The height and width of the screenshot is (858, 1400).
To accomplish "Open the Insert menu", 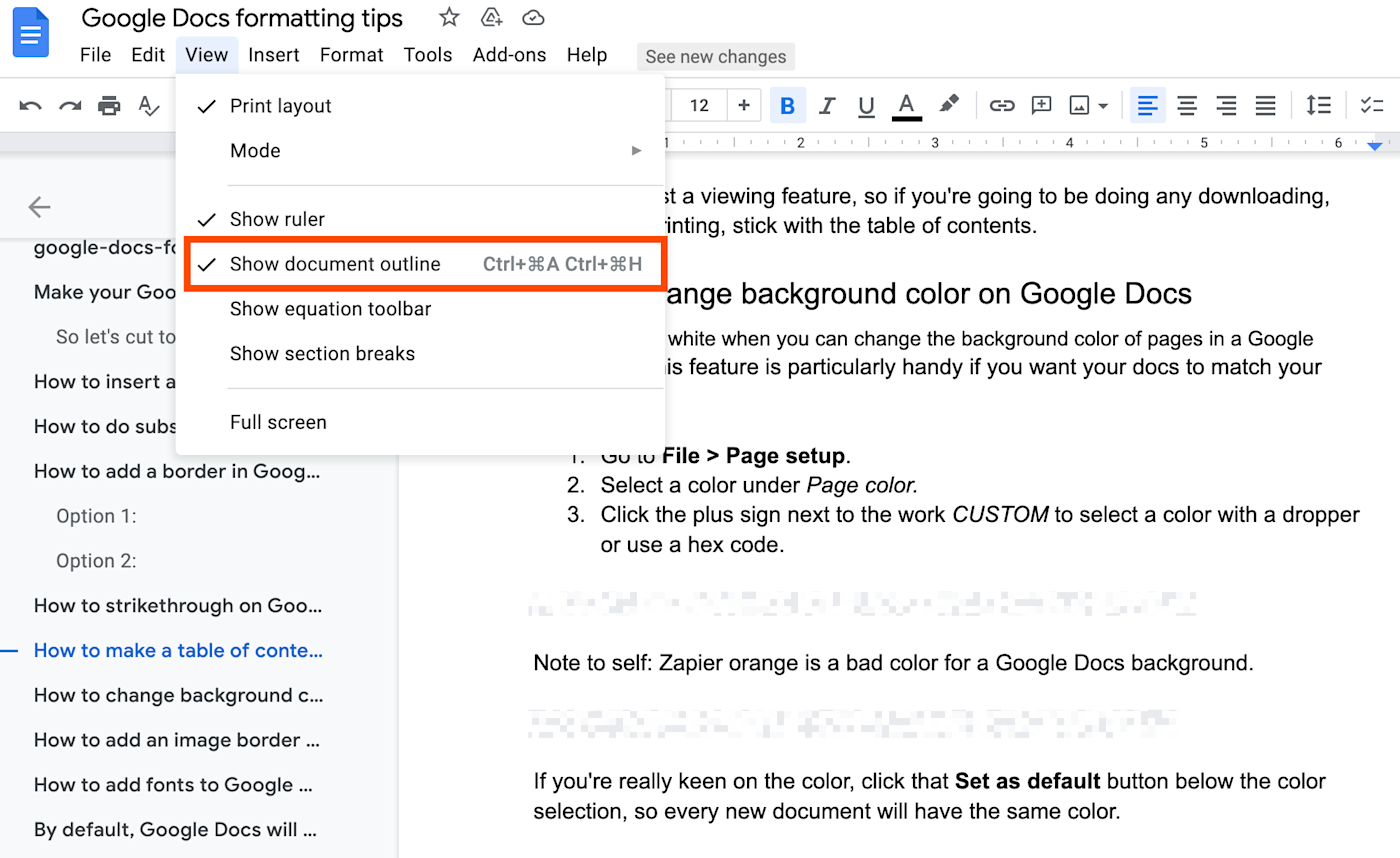I will coord(274,55).
